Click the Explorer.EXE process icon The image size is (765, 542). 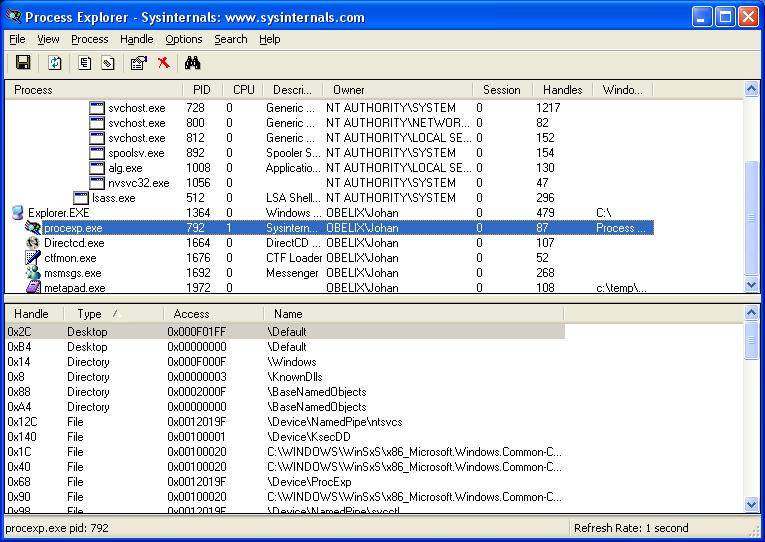(18, 213)
